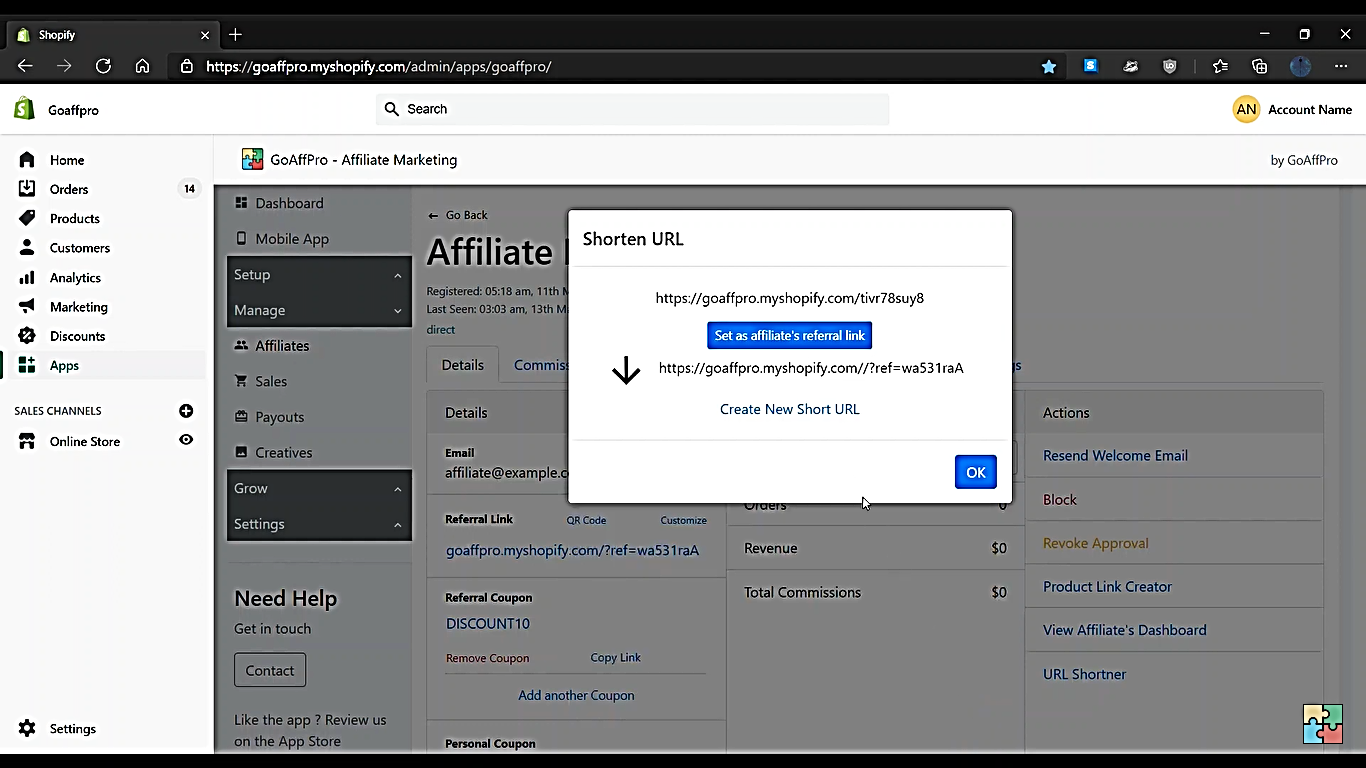Click the blue S extension icon

point(1091,66)
